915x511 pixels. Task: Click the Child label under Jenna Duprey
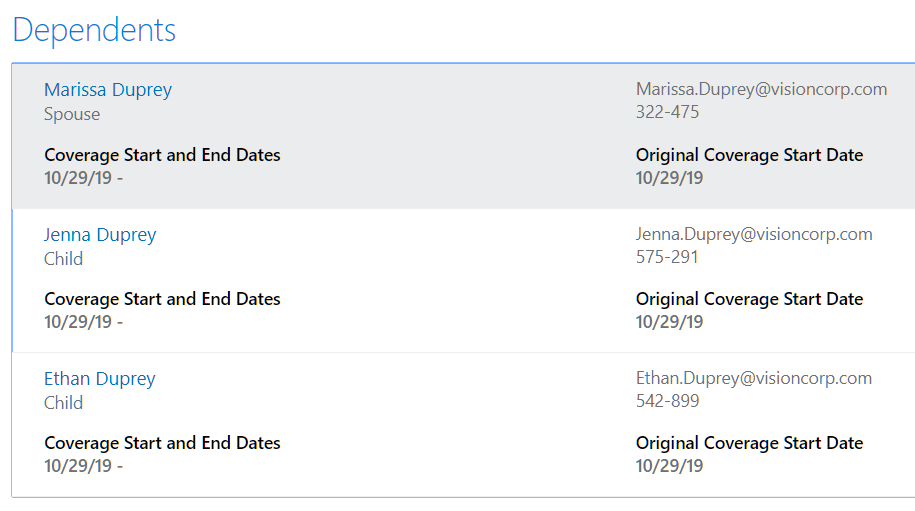click(63, 259)
